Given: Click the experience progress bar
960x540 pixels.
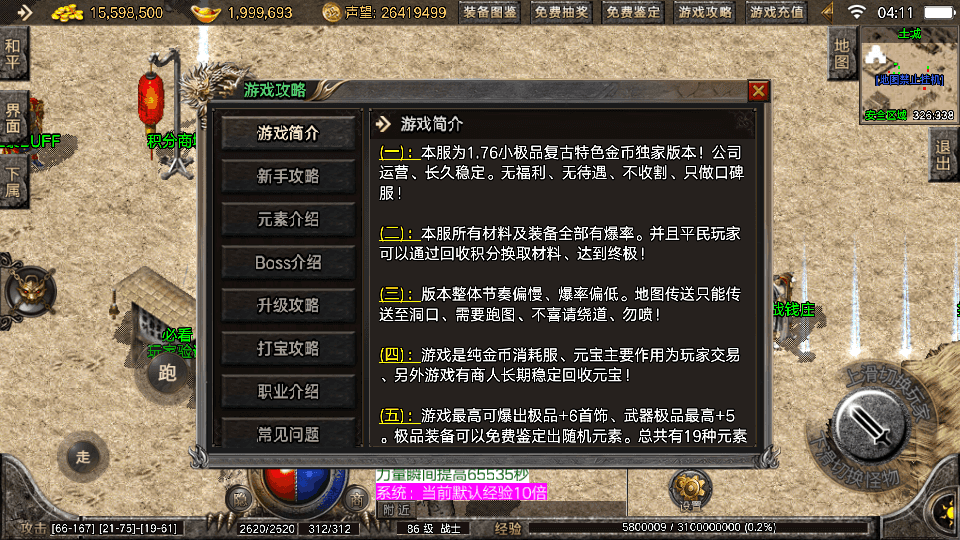Looking at the screenshot, I should [698, 527].
